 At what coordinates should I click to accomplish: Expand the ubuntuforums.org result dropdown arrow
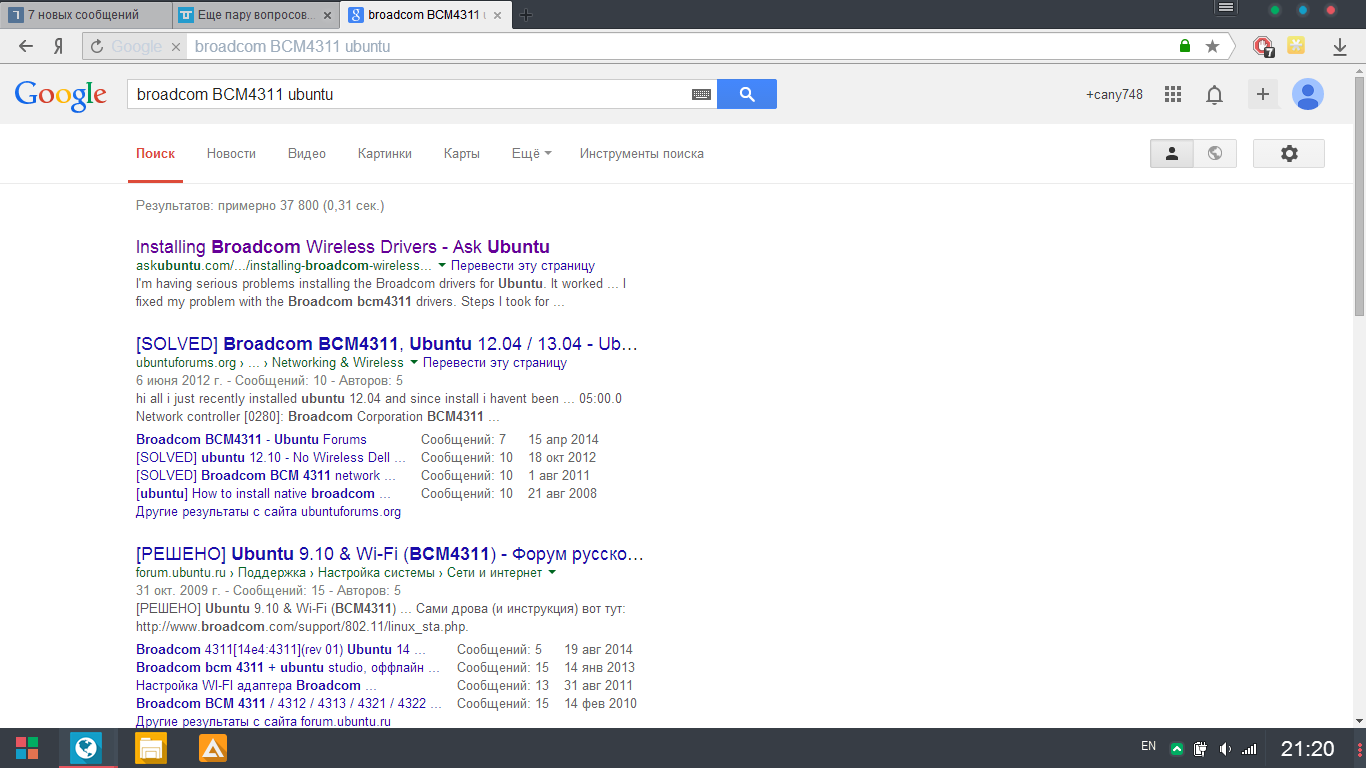click(414, 363)
